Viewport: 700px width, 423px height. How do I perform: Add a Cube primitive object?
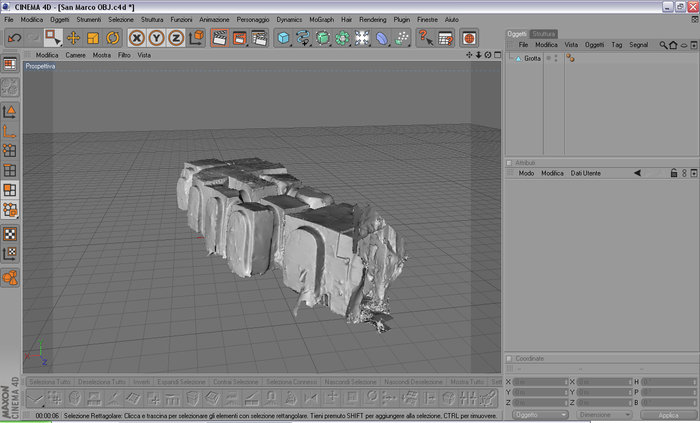click(x=283, y=38)
